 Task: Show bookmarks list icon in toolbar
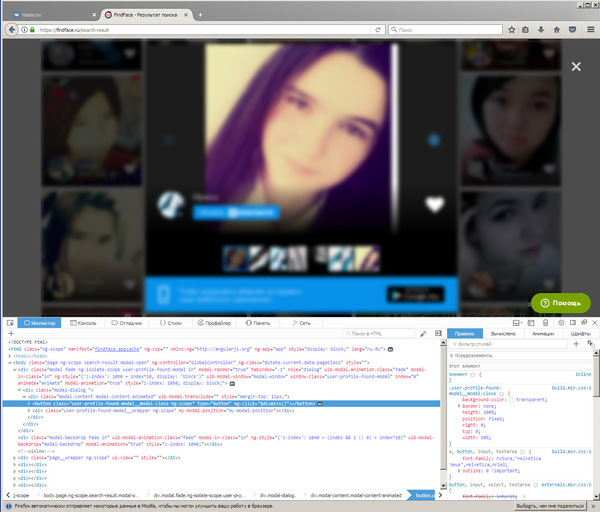coord(525,29)
